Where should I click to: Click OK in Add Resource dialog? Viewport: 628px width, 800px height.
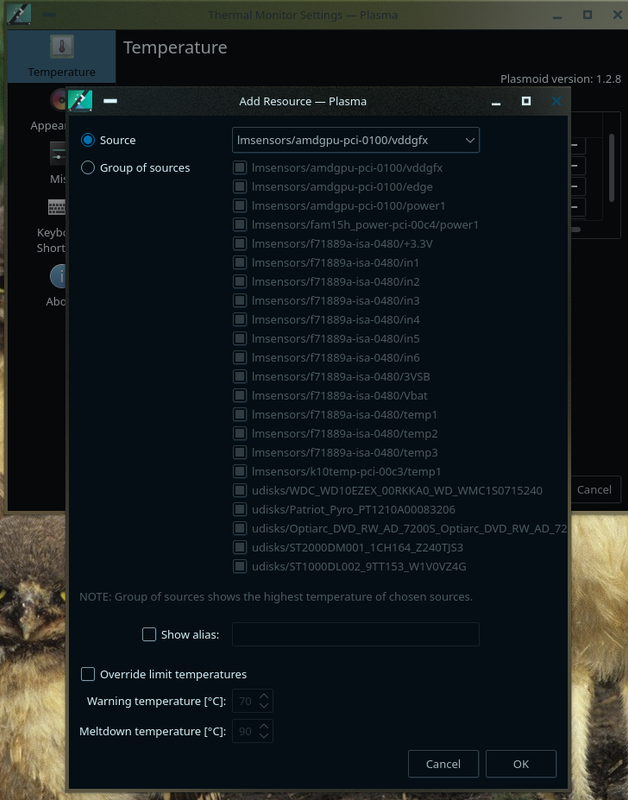[521, 764]
